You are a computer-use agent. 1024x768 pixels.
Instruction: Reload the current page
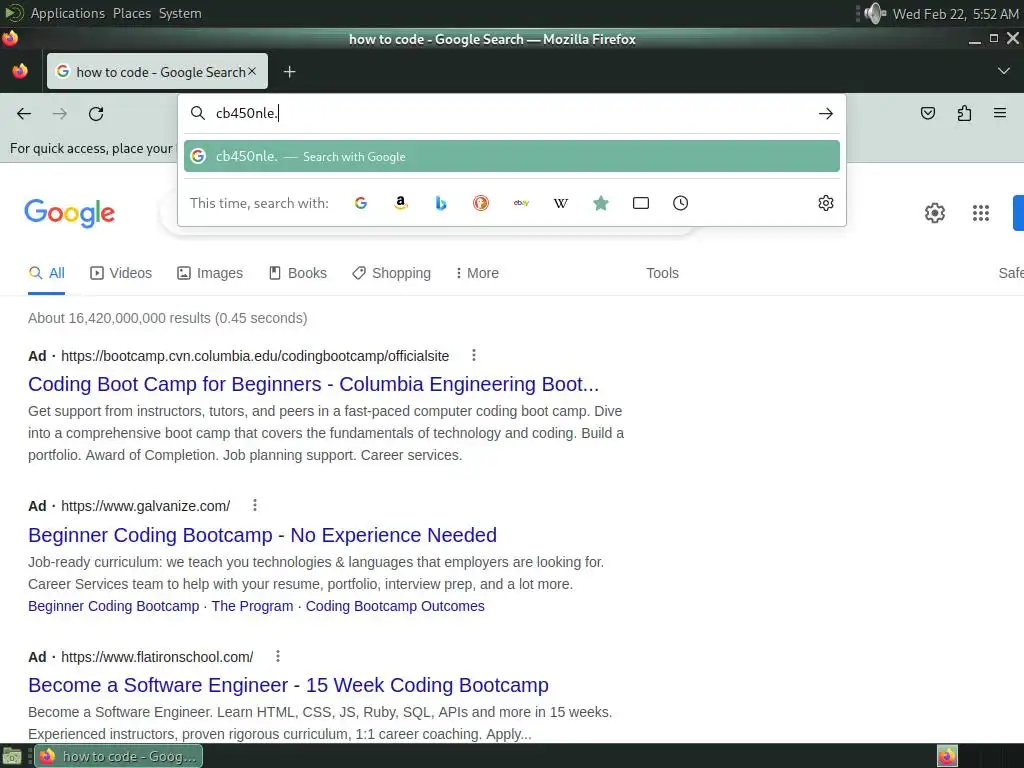click(96, 114)
